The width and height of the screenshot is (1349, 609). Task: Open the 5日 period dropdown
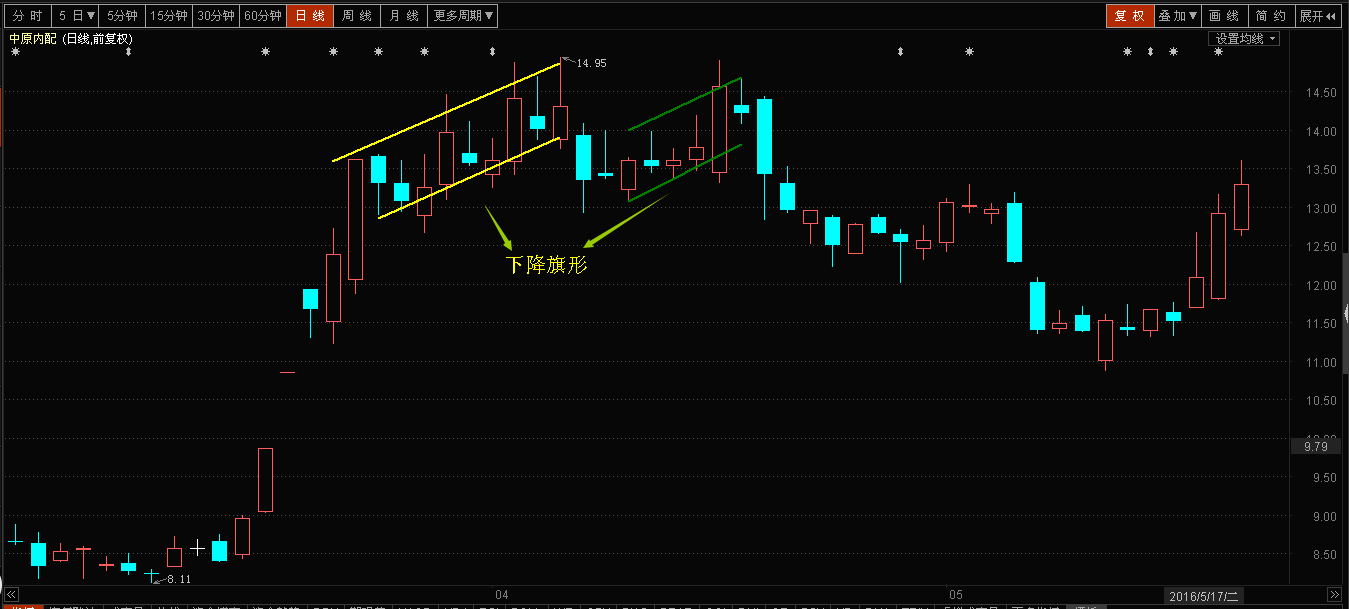(x=76, y=16)
